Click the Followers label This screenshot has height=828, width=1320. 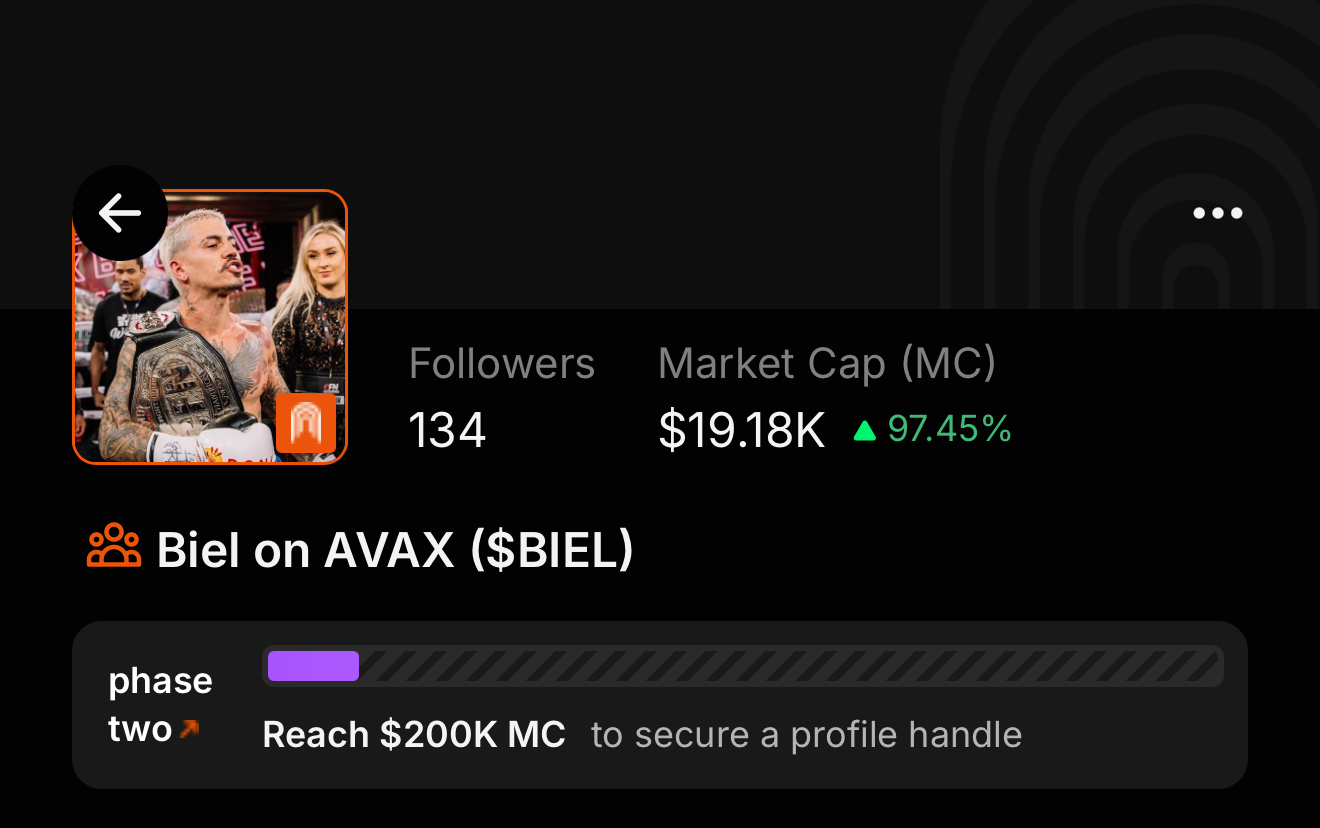pos(501,364)
